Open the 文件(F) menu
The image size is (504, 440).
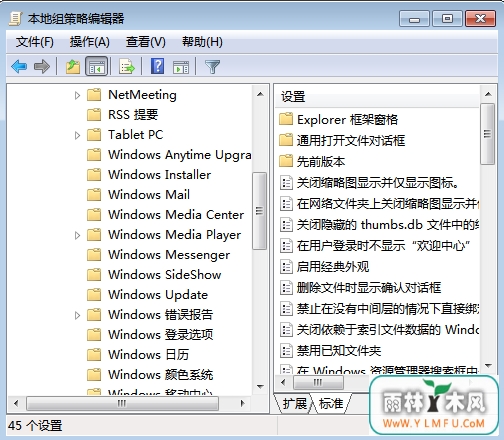pyautogui.click(x=35, y=42)
